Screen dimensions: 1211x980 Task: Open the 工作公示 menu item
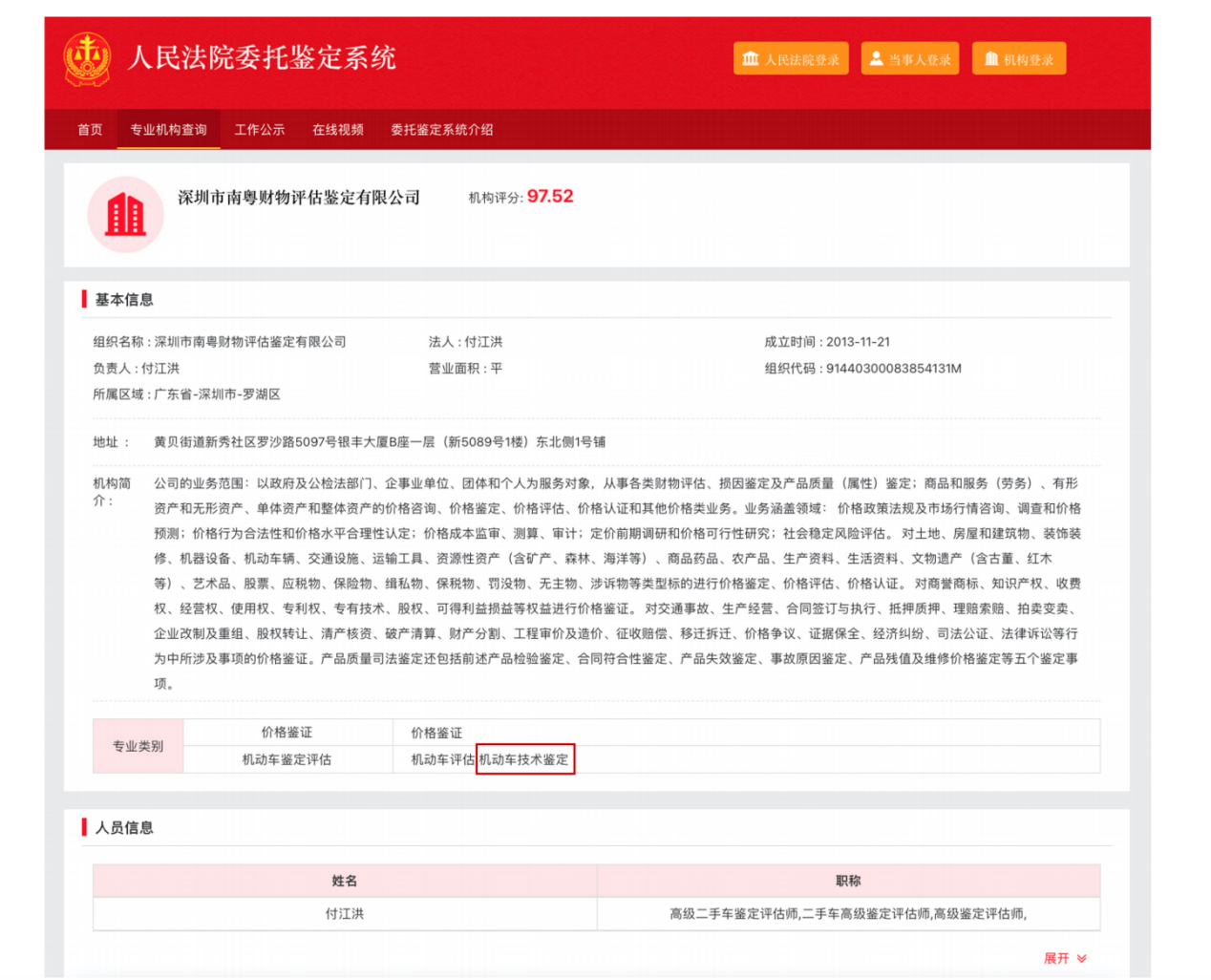(260, 130)
